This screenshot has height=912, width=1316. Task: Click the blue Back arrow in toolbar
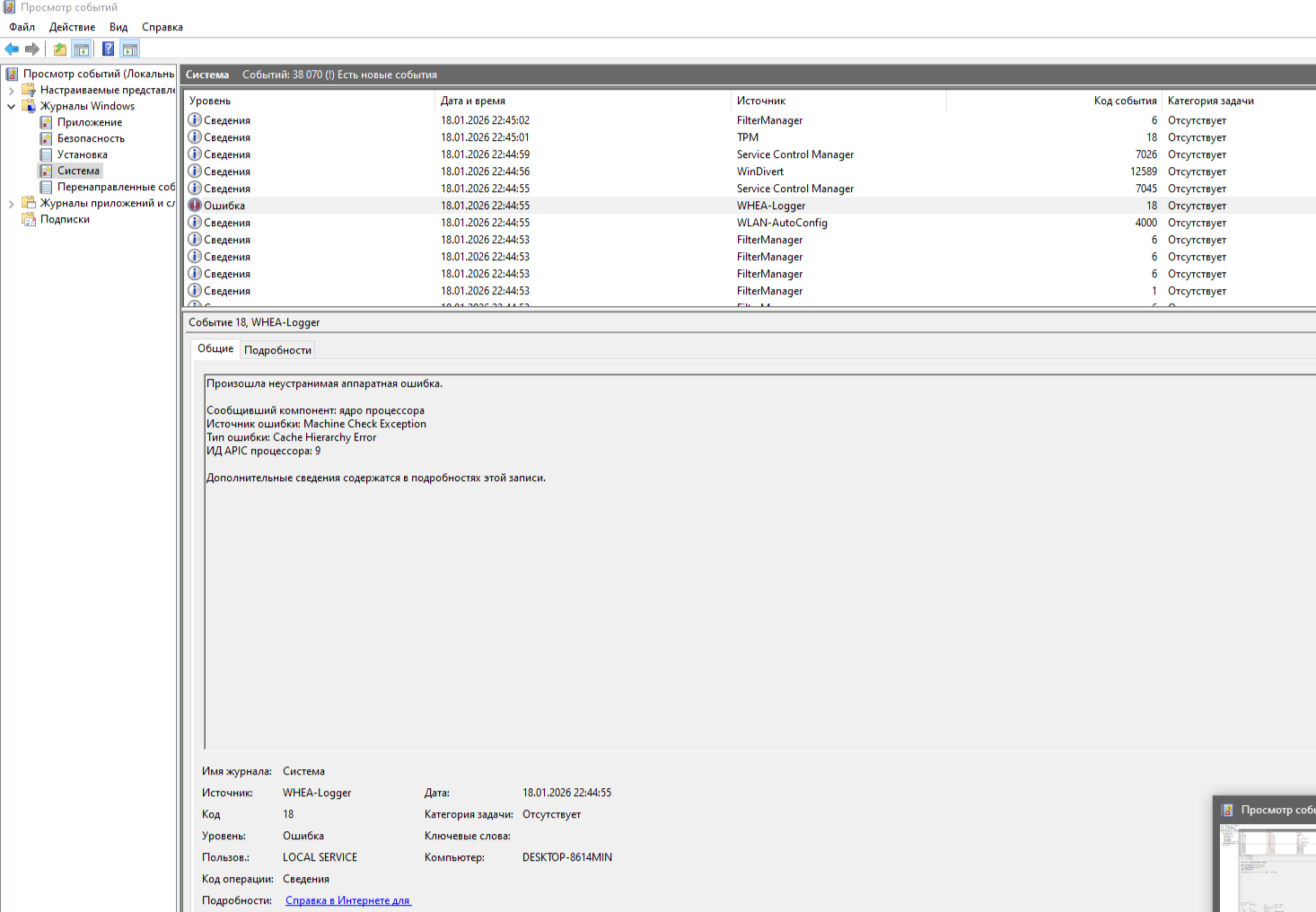pos(12,49)
